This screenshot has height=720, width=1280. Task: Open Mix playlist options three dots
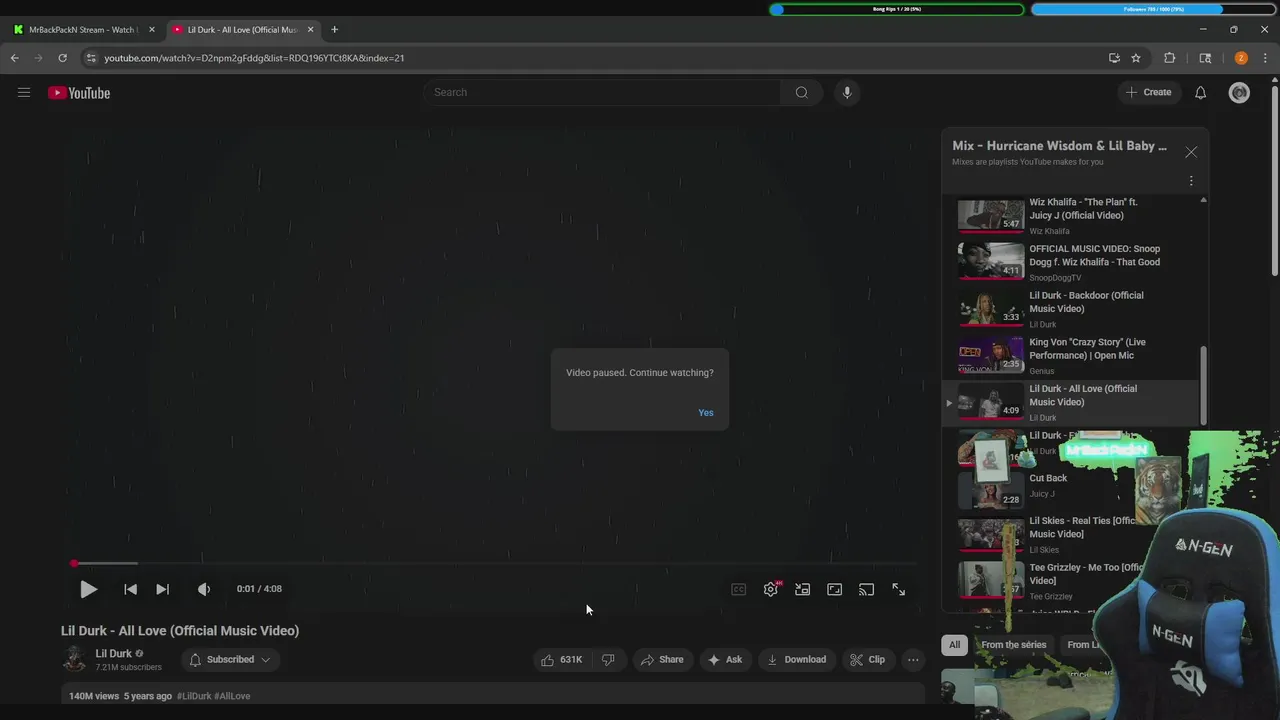pos(1191,181)
